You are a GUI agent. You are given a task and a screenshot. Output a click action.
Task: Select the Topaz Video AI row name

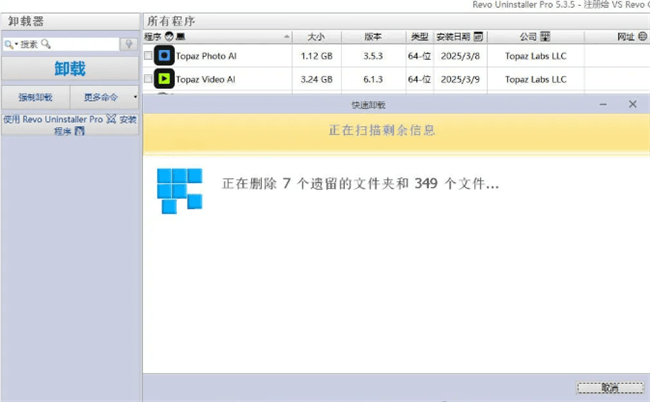pos(206,79)
